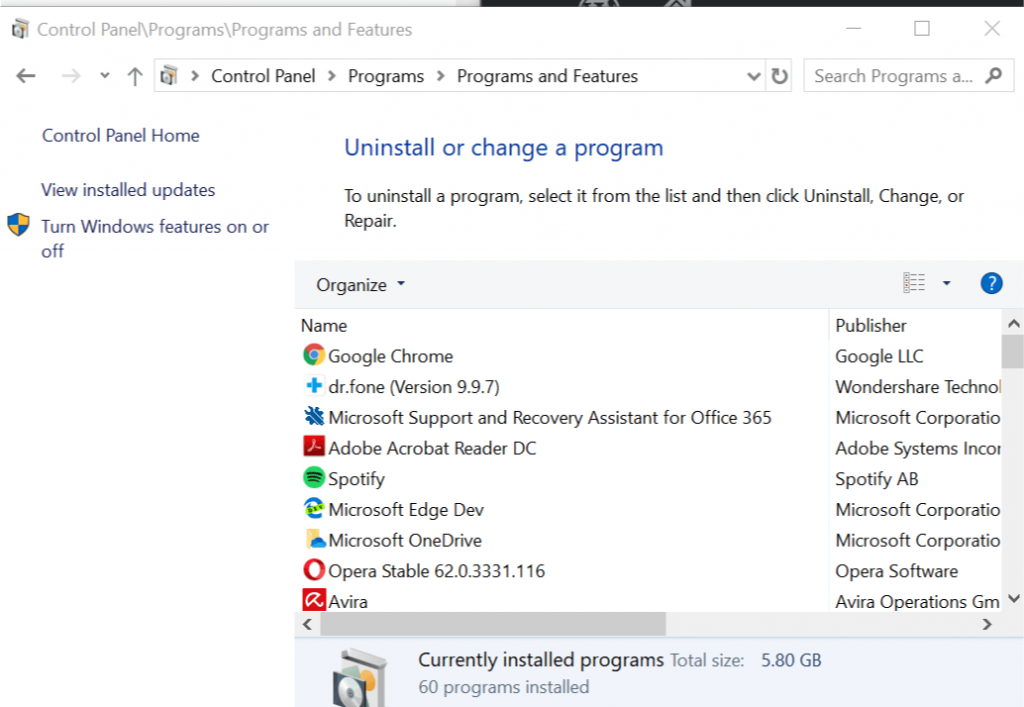The height and width of the screenshot is (707, 1024).
Task: Open the Organize dropdown menu
Action: point(360,285)
